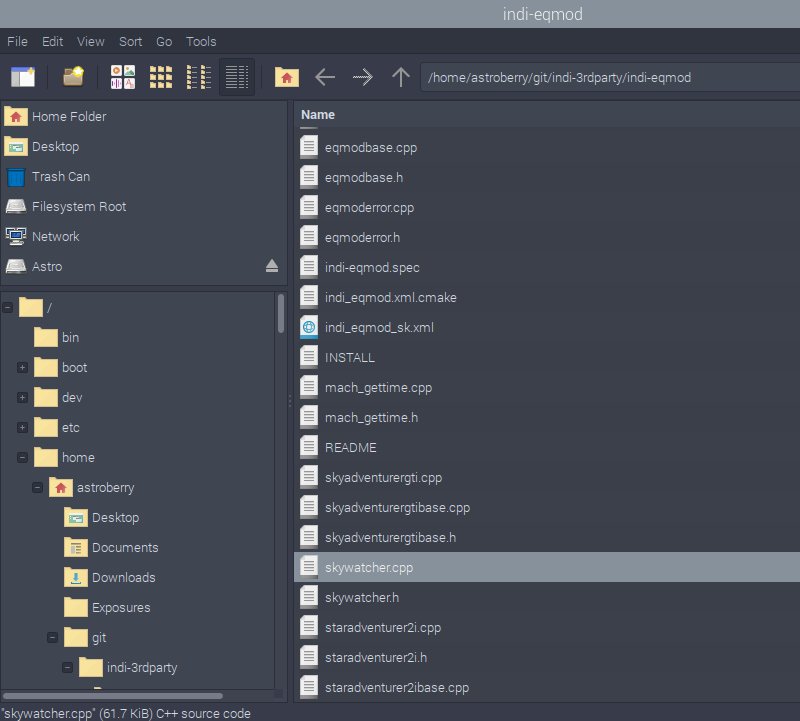Select skyadventurergti.cpp file icon
The width and height of the screenshot is (800, 721).
[x=309, y=477]
